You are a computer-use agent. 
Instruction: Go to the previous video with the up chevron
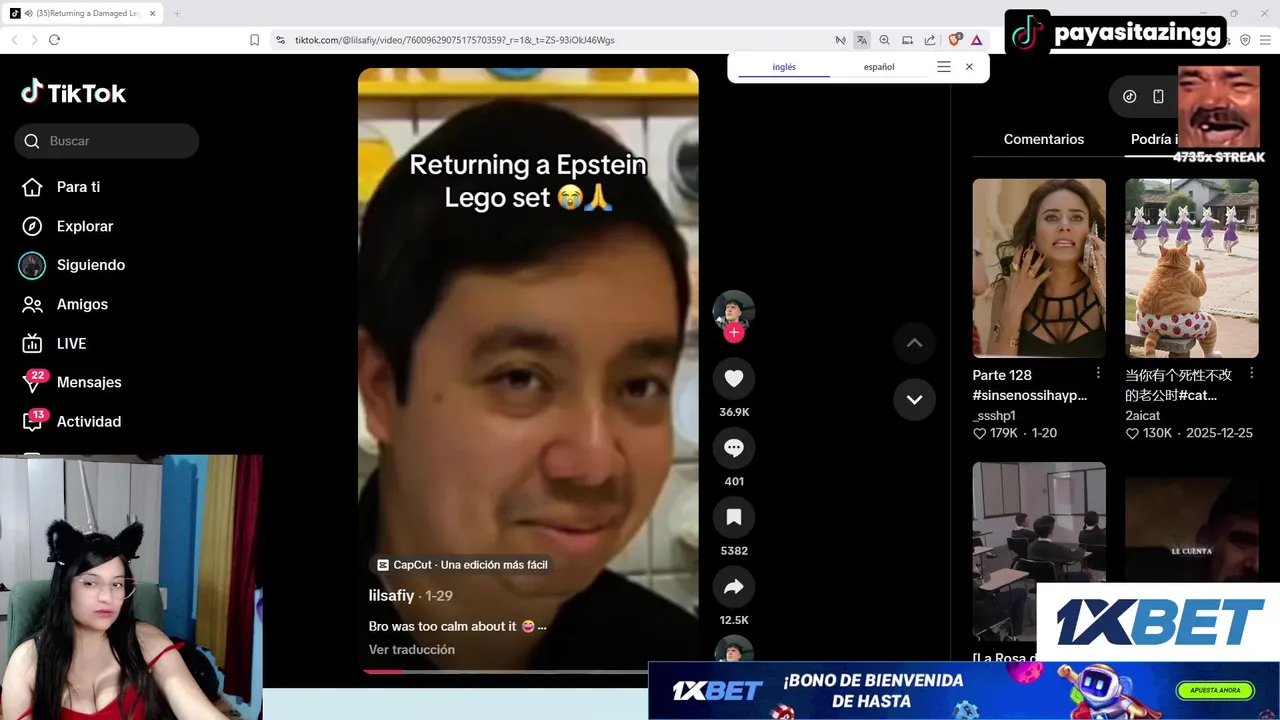coord(914,342)
